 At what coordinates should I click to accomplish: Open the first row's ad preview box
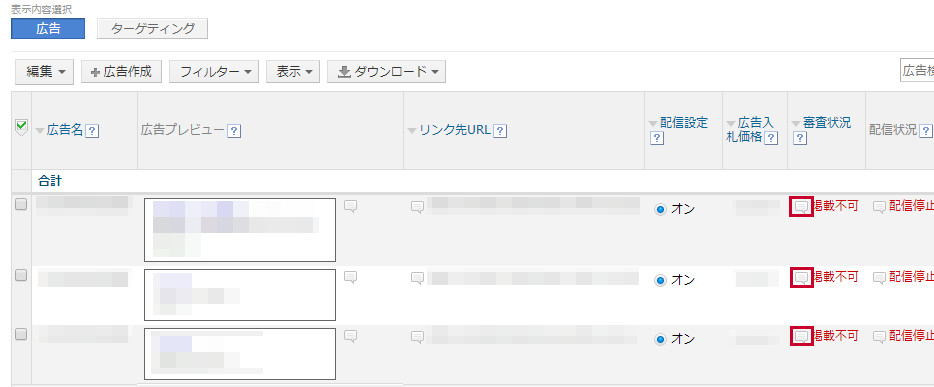pos(240,230)
